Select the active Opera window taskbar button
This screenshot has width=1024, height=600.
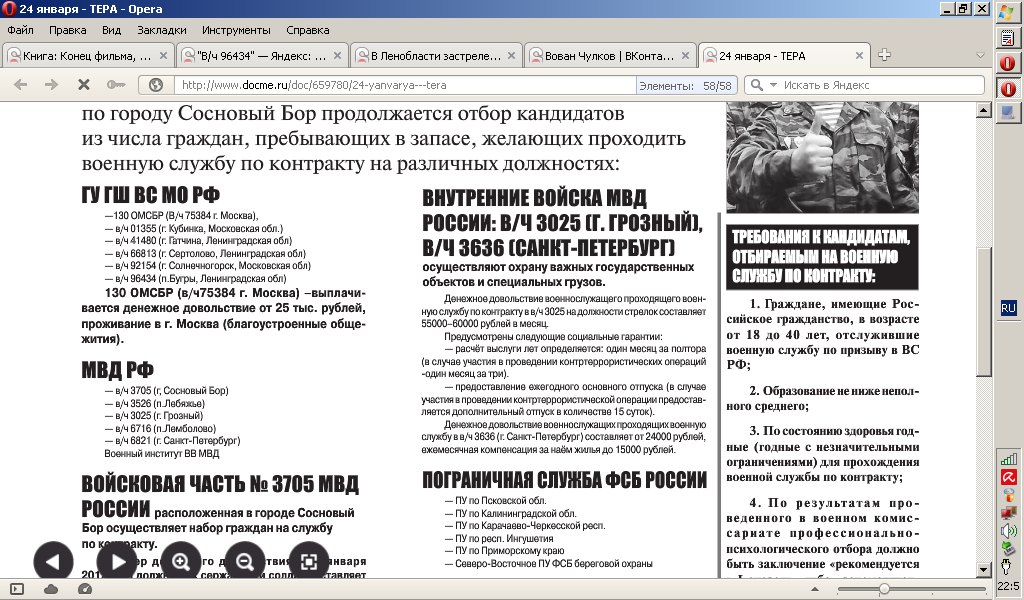[x=1008, y=88]
